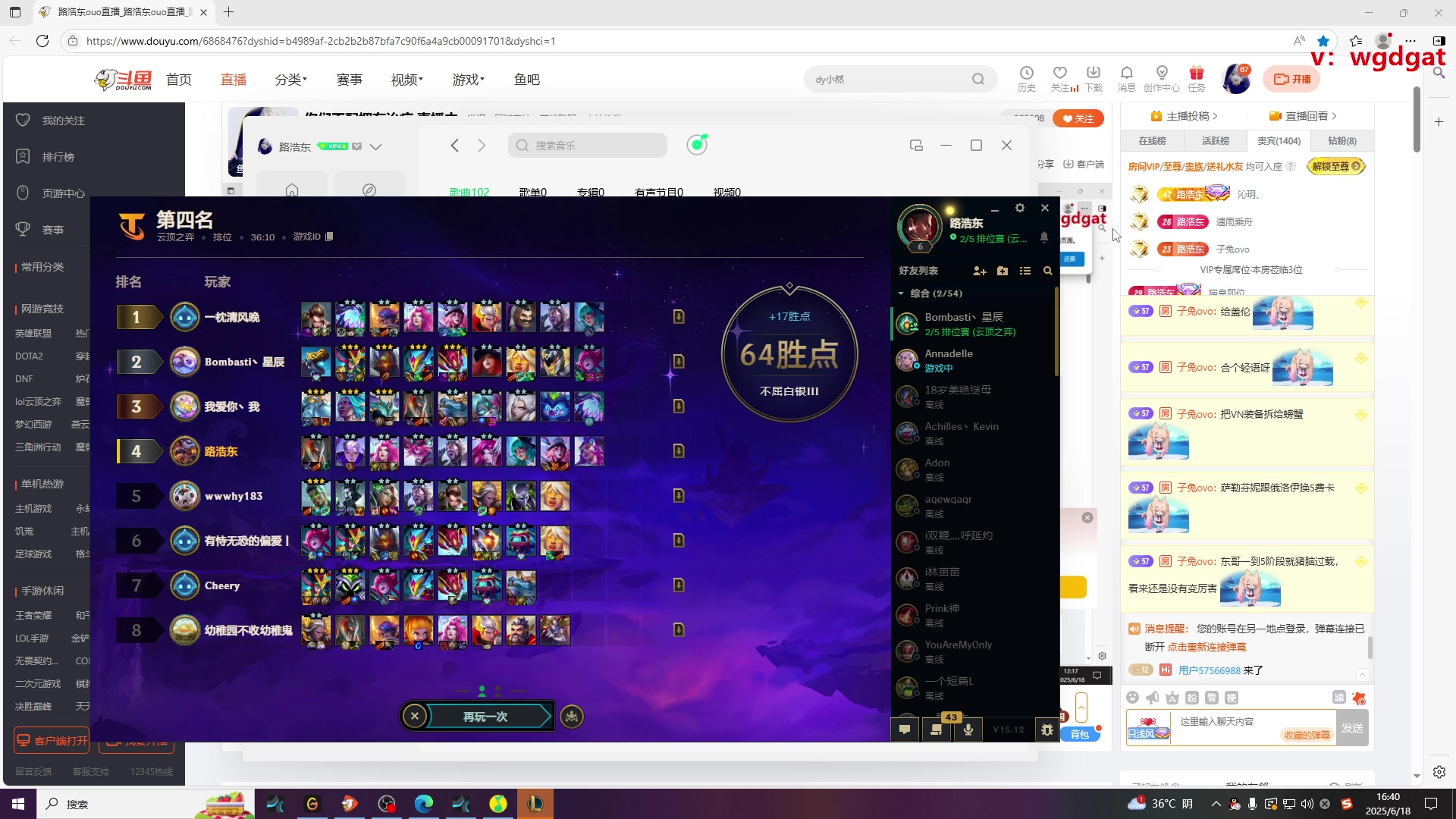The height and width of the screenshot is (819, 1456).
Task: Click the friends list scrollbar in League client
Action: (1056, 331)
